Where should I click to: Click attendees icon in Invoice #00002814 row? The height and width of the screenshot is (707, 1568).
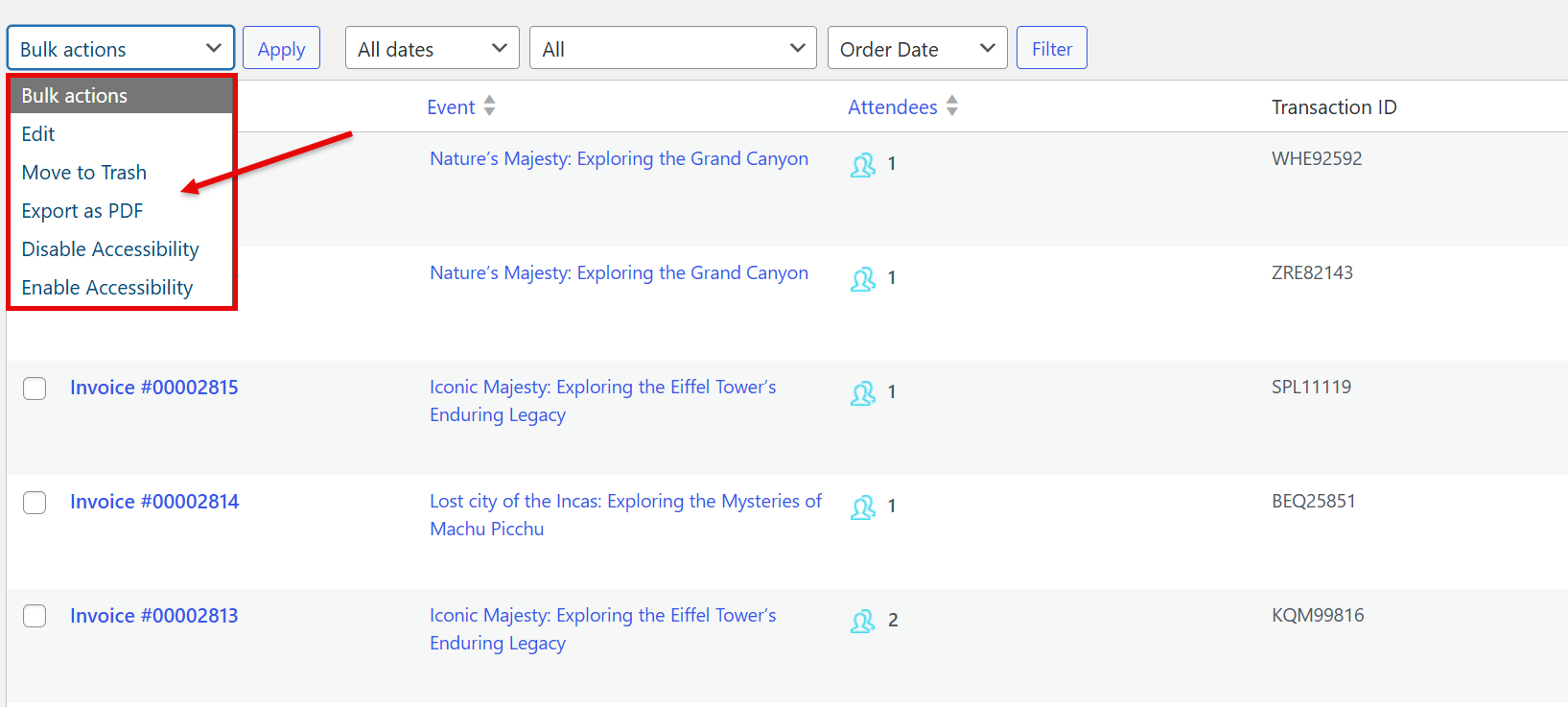click(x=862, y=507)
